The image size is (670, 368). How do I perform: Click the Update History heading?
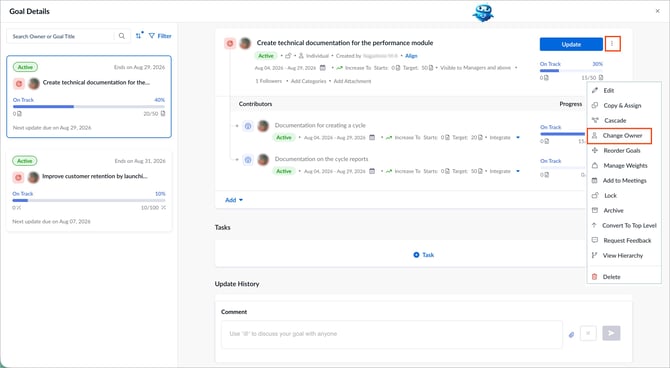tap(237, 284)
